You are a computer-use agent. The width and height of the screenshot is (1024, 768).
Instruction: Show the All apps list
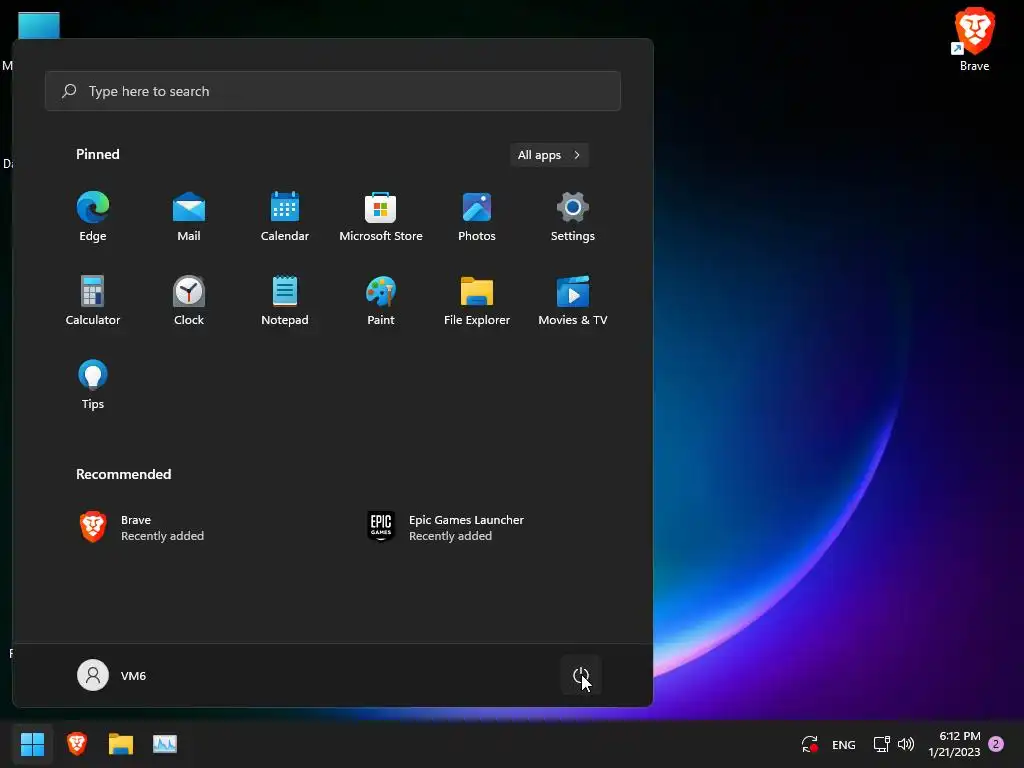click(x=549, y=155)
